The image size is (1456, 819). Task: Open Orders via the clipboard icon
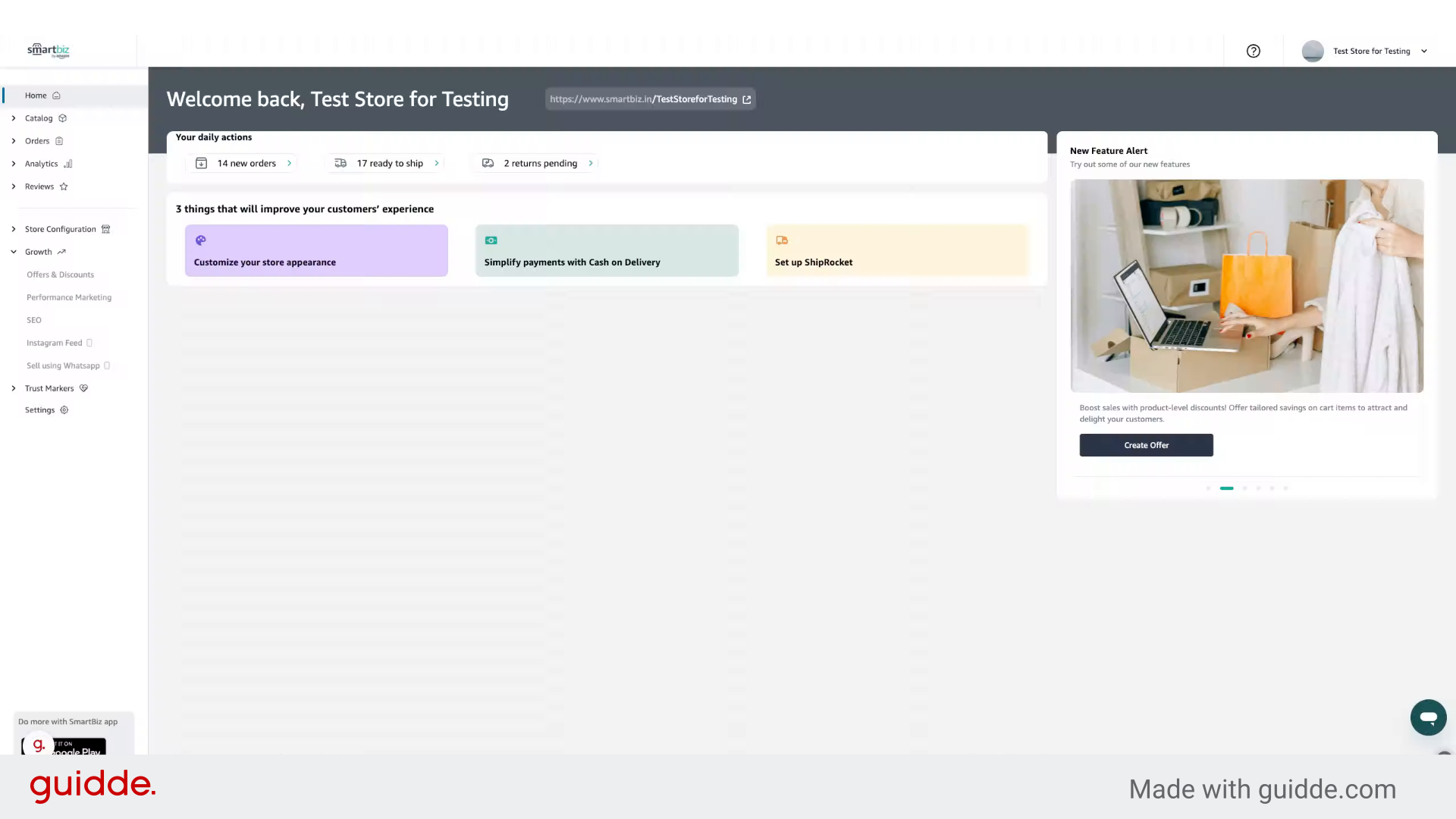click(59, 141)
